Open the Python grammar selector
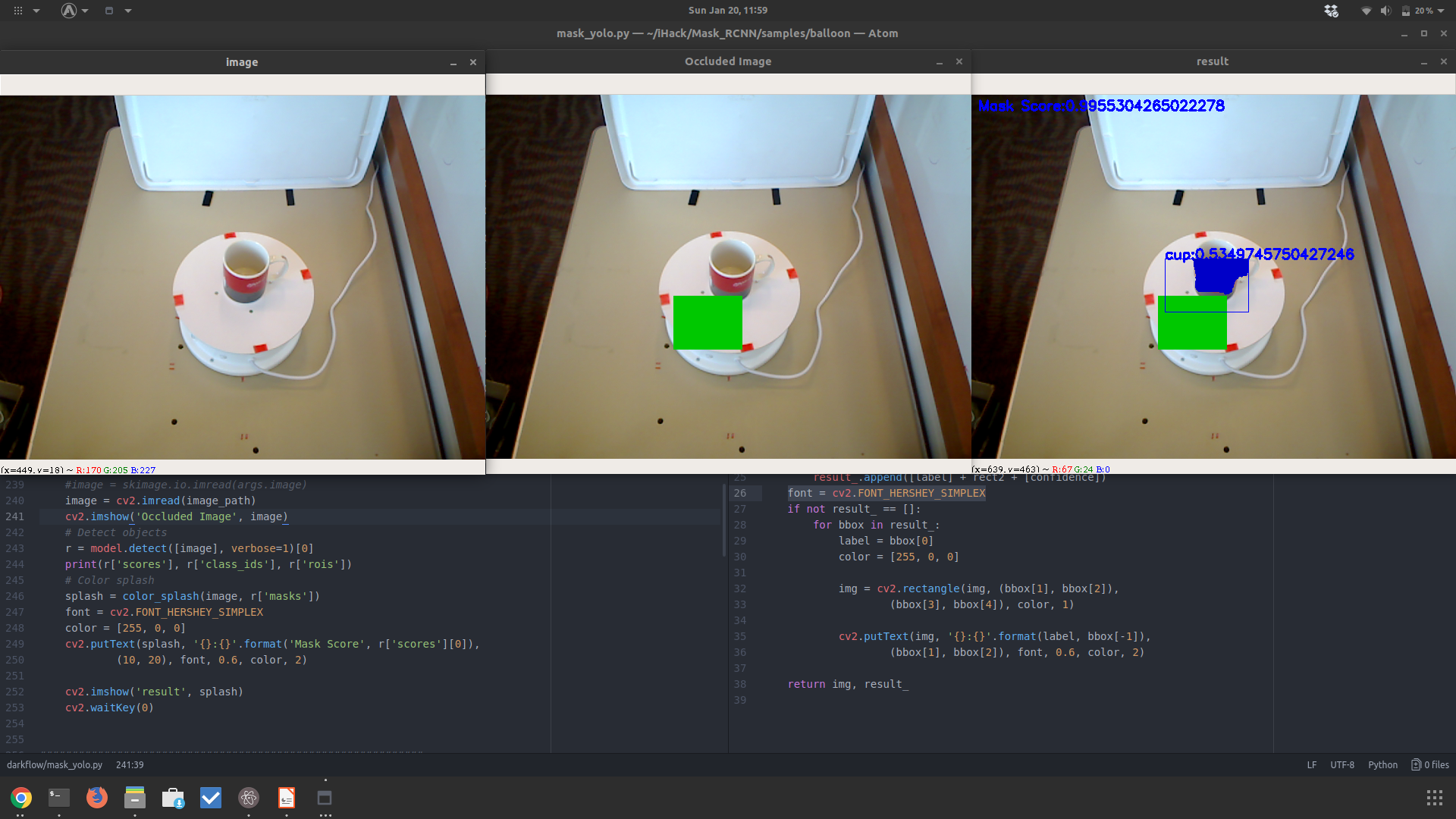Image resolution: width=1456 pixels, height=819 pixels. click(1382, 765)
